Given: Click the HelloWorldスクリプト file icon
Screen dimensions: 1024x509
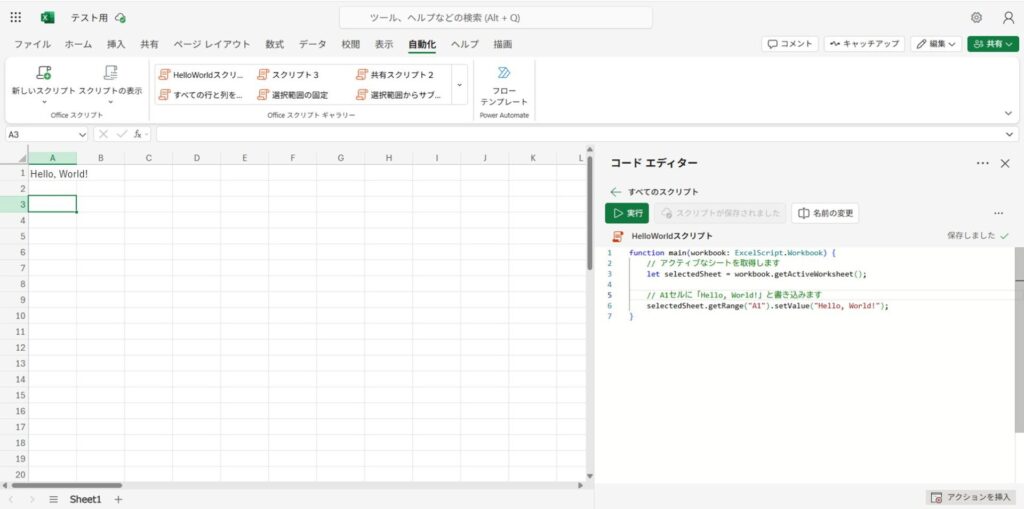Looking at the screenshot, I should coord(617,236).
